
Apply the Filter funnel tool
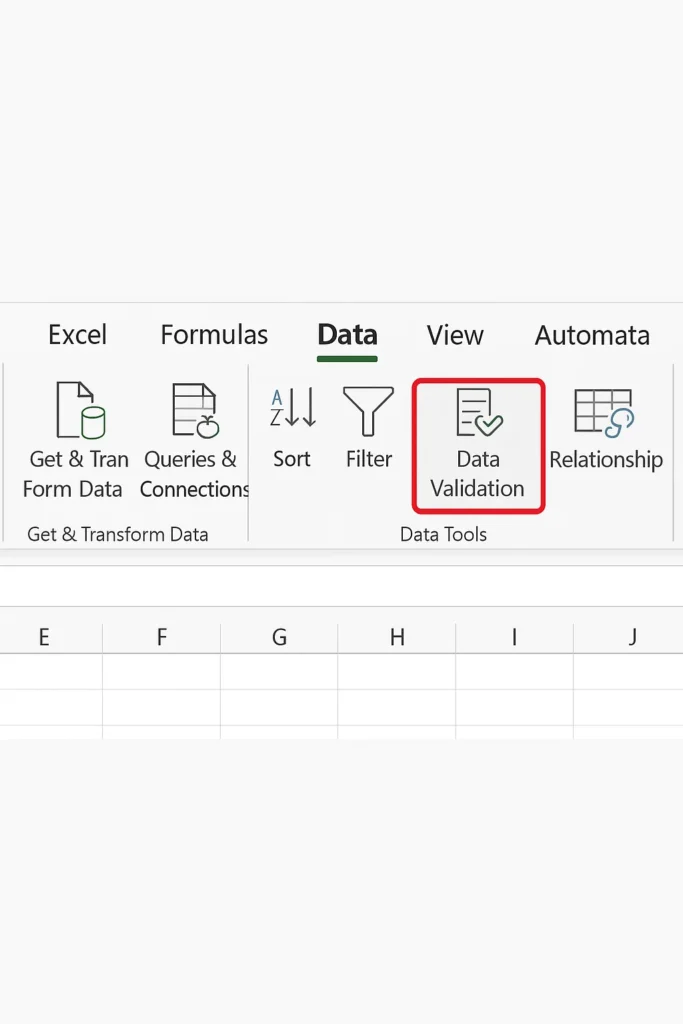pyautogui.click(x=368, y=428)
